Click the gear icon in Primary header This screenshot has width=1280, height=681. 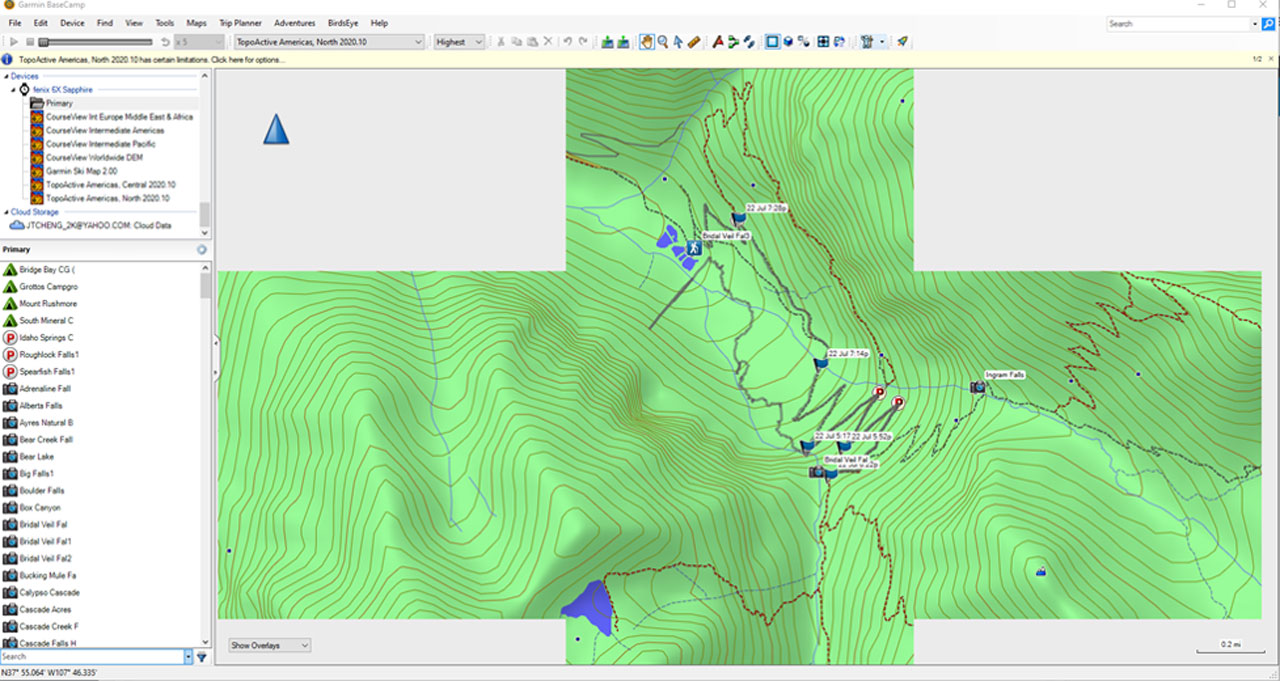(201, 250)
